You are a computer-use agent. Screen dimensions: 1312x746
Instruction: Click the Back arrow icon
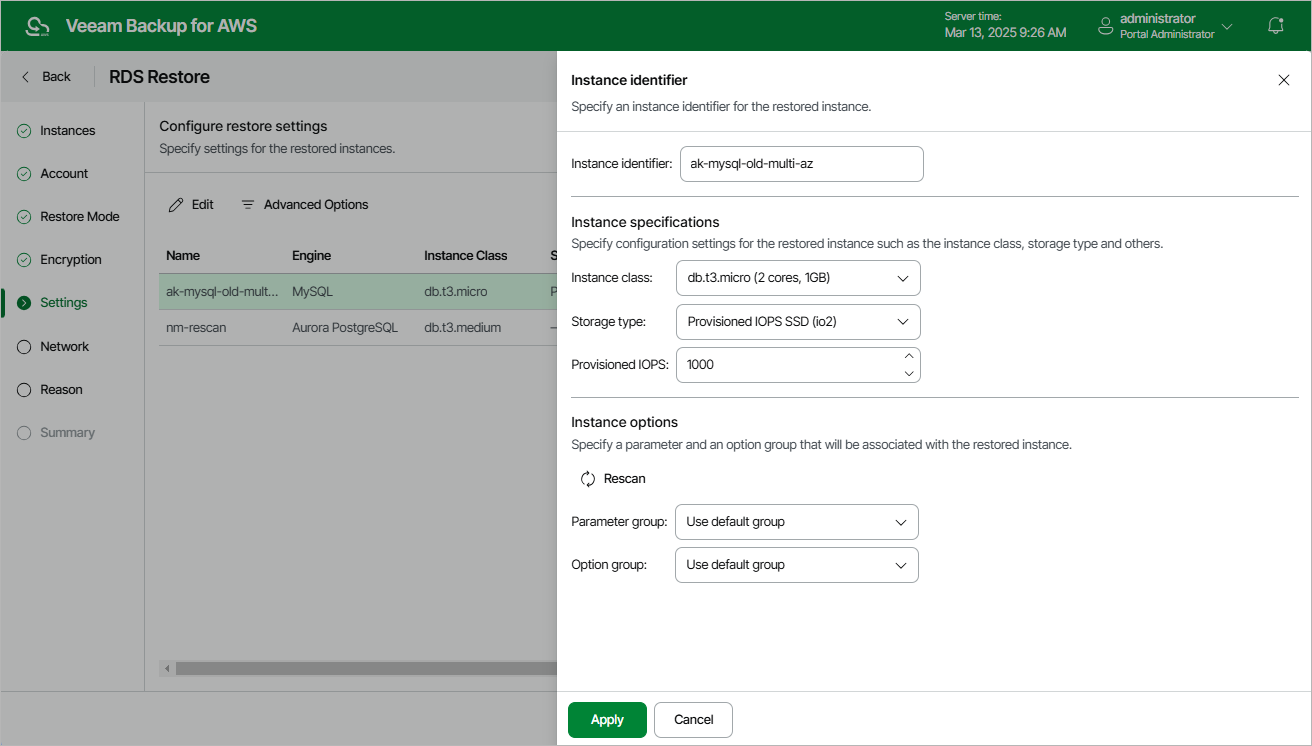click(x=26, y=77)
